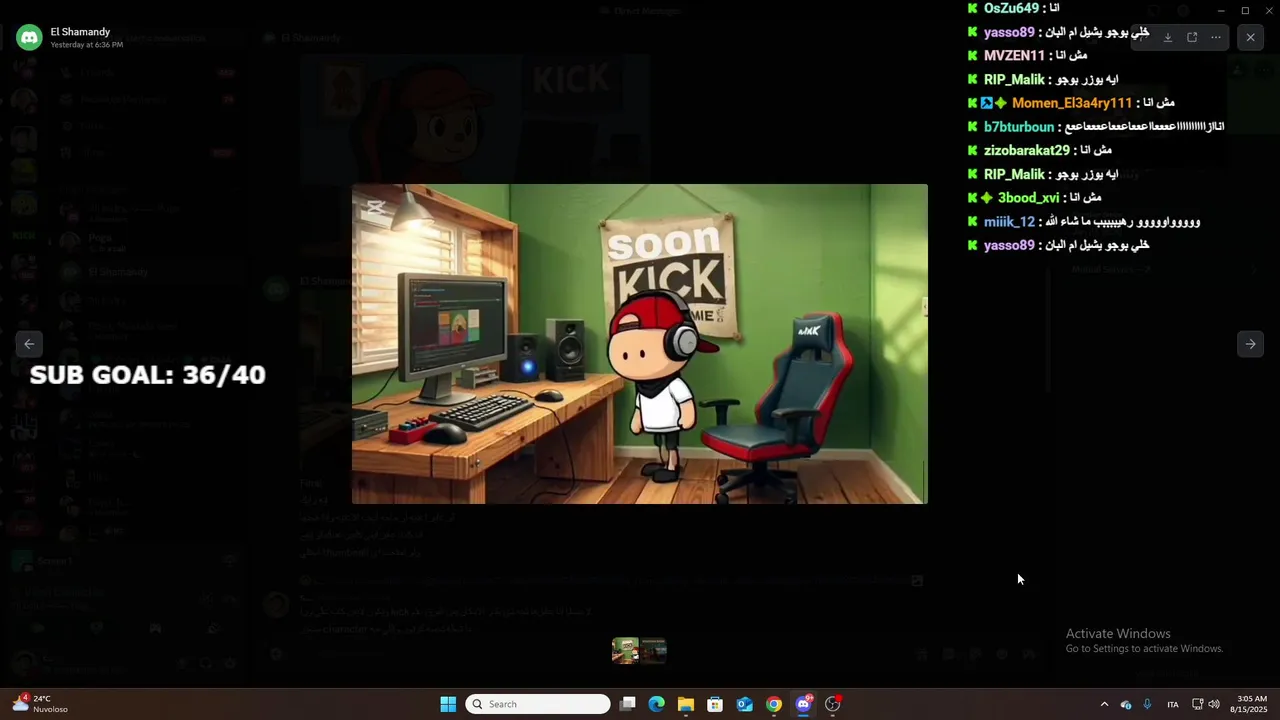
Task: Open the 24°C Nuvoloso weather widget
Action: (x=40, y=704)
